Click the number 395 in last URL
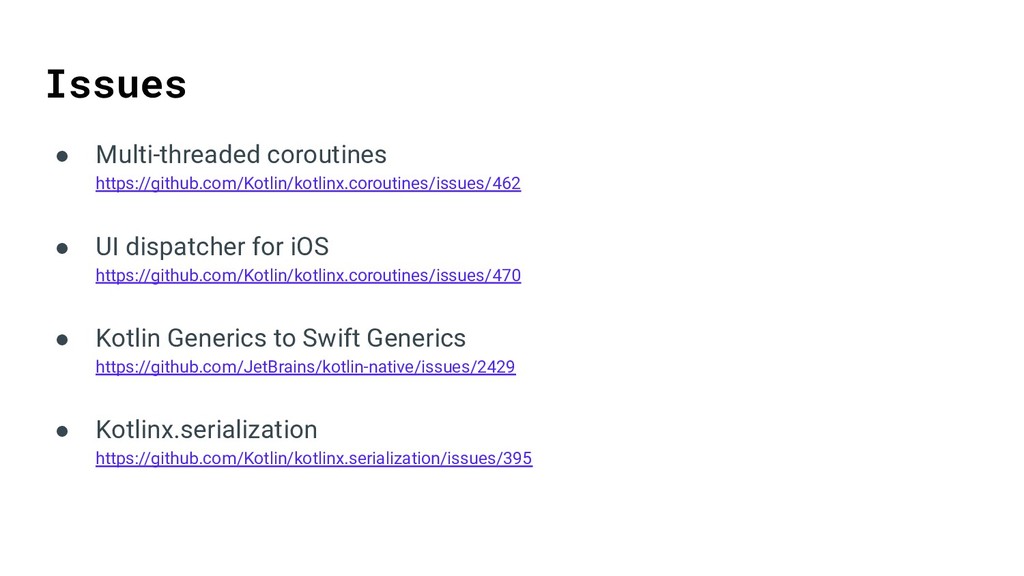This screenshot has width=1024, height=576. [x=518, y=458]
